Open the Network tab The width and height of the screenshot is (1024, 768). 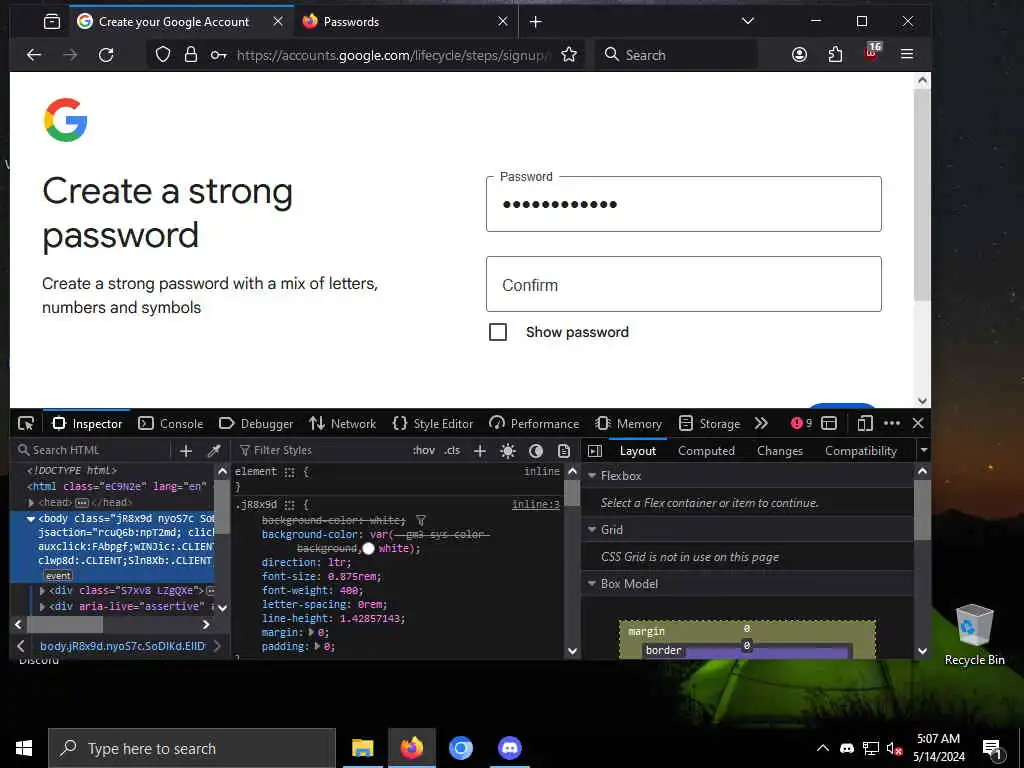342,423
